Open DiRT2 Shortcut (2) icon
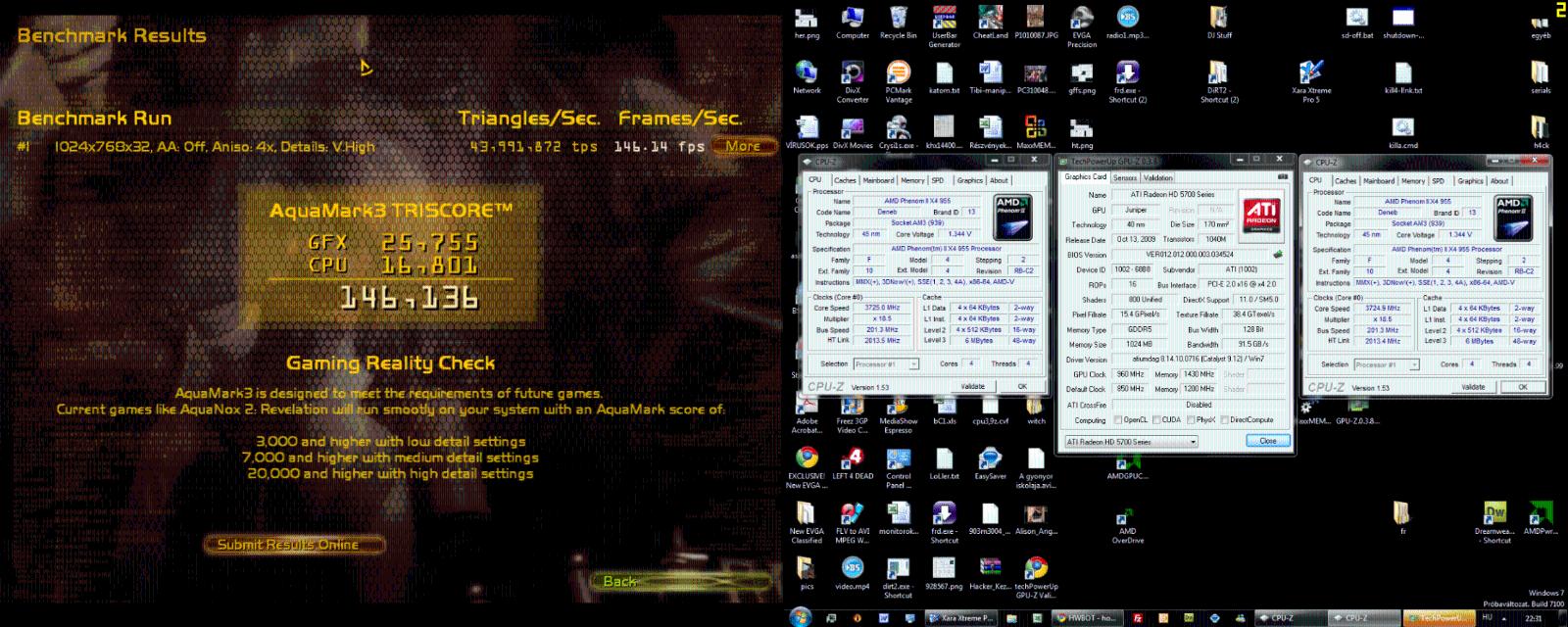 1219,81
